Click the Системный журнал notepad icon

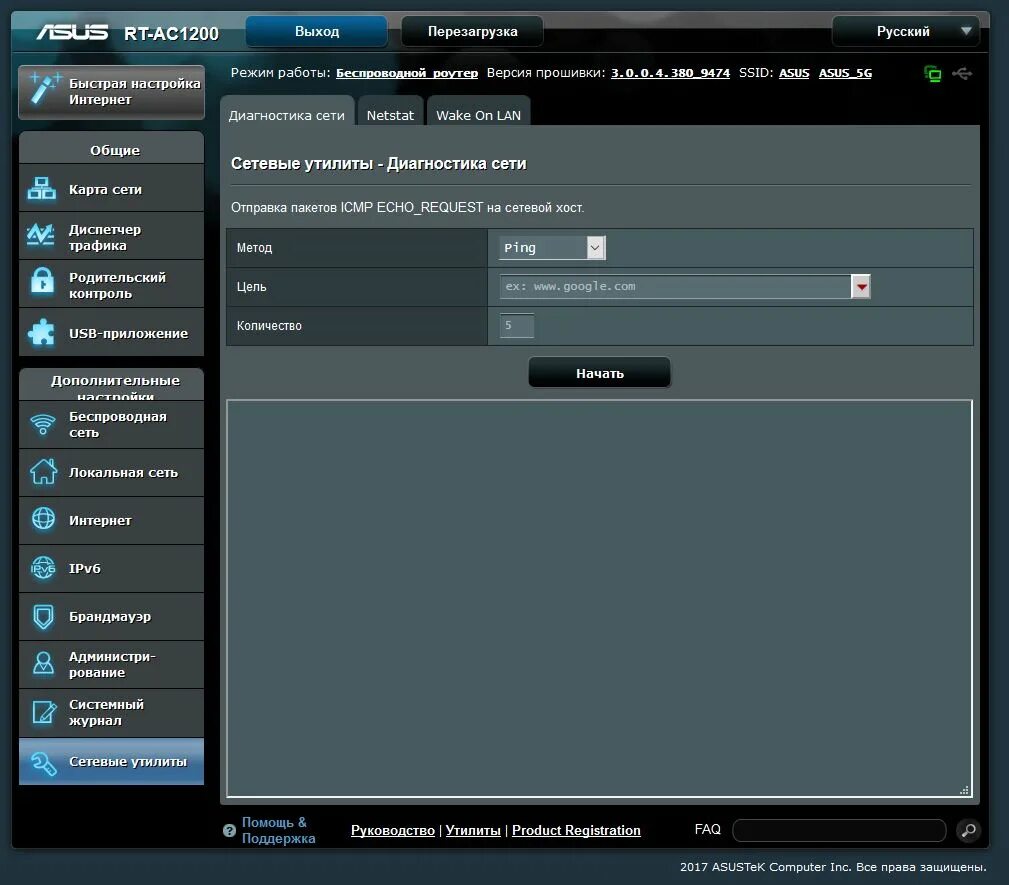pos(44,712)
